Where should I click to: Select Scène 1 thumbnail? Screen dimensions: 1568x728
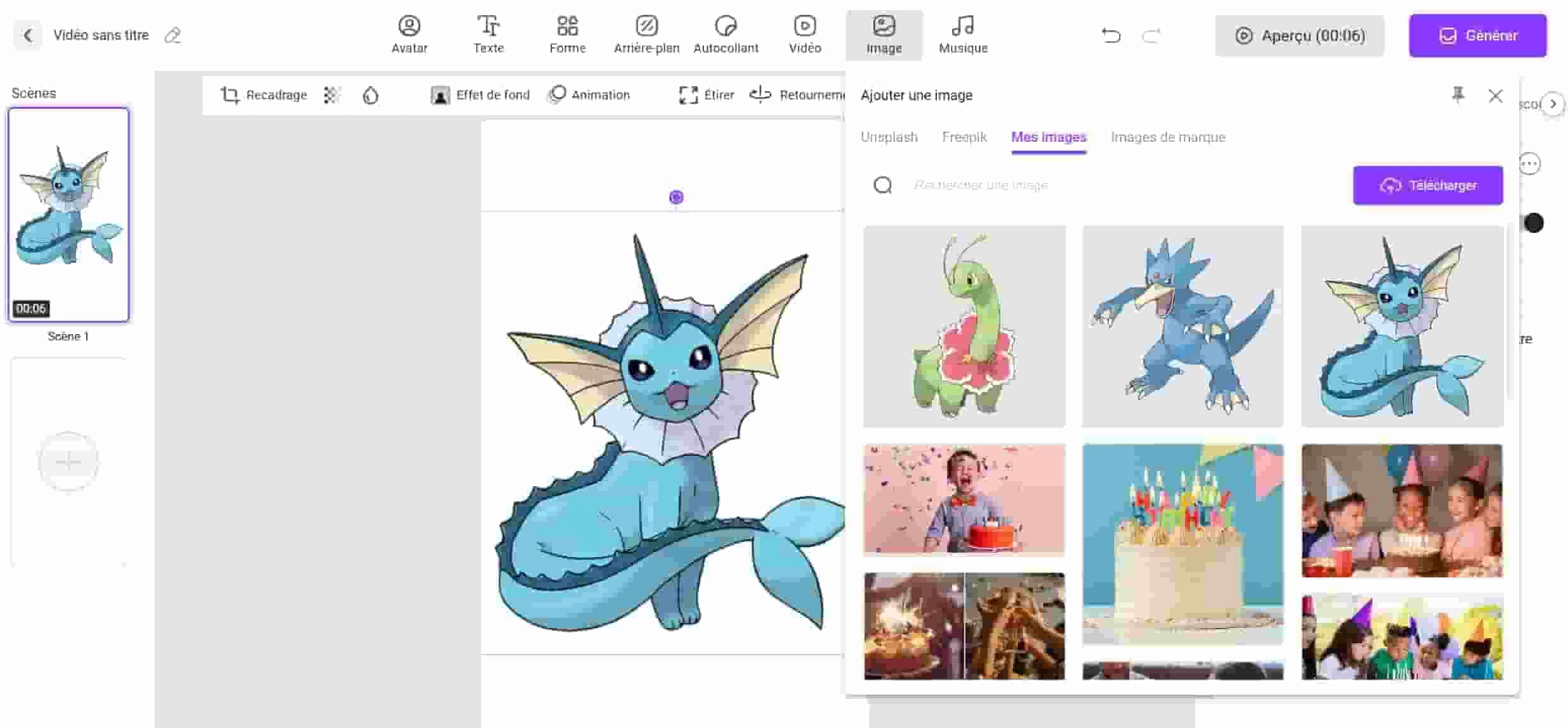coord(68,215)
